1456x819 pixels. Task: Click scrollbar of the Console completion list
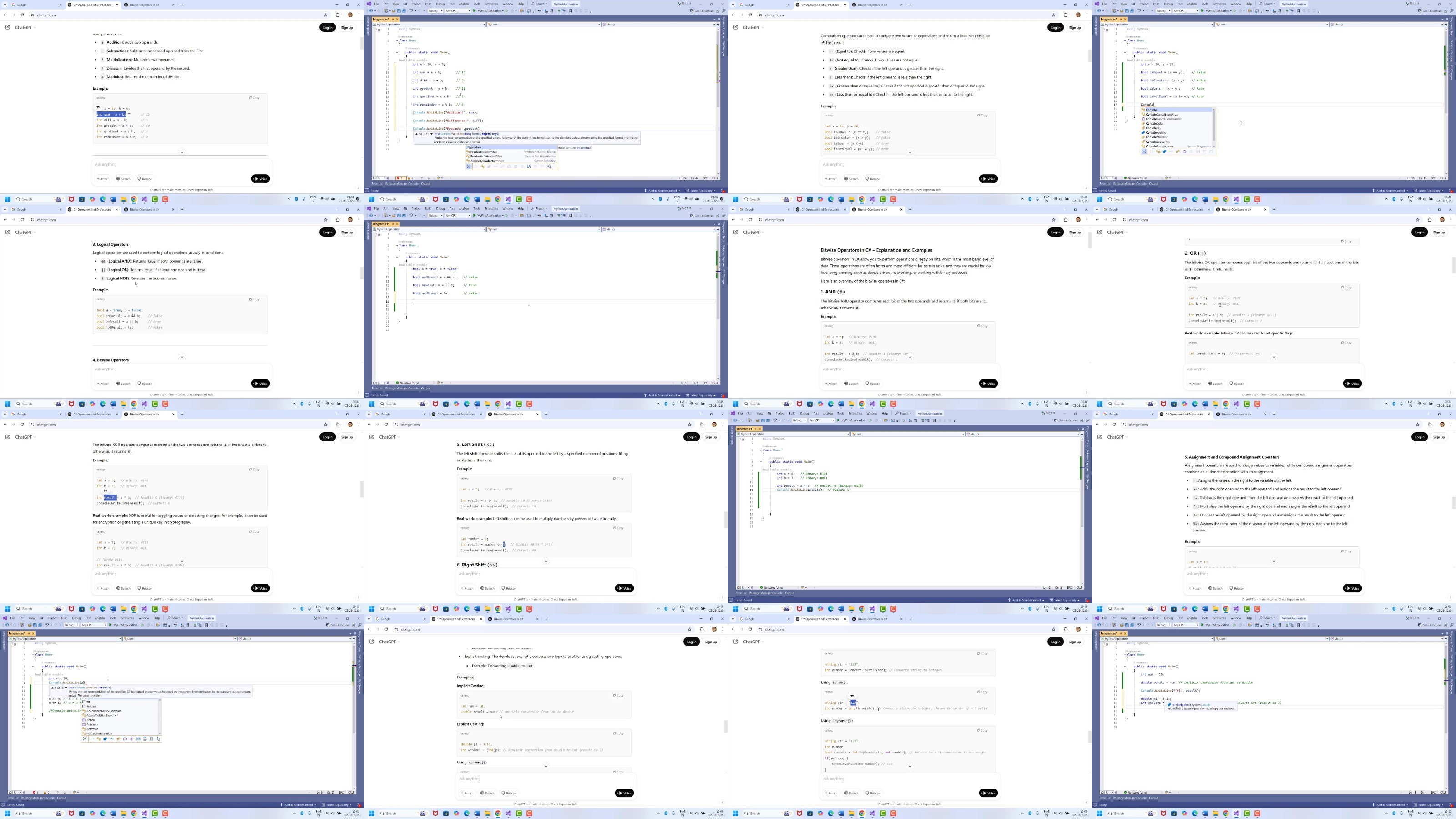(x=1213, y=128)
